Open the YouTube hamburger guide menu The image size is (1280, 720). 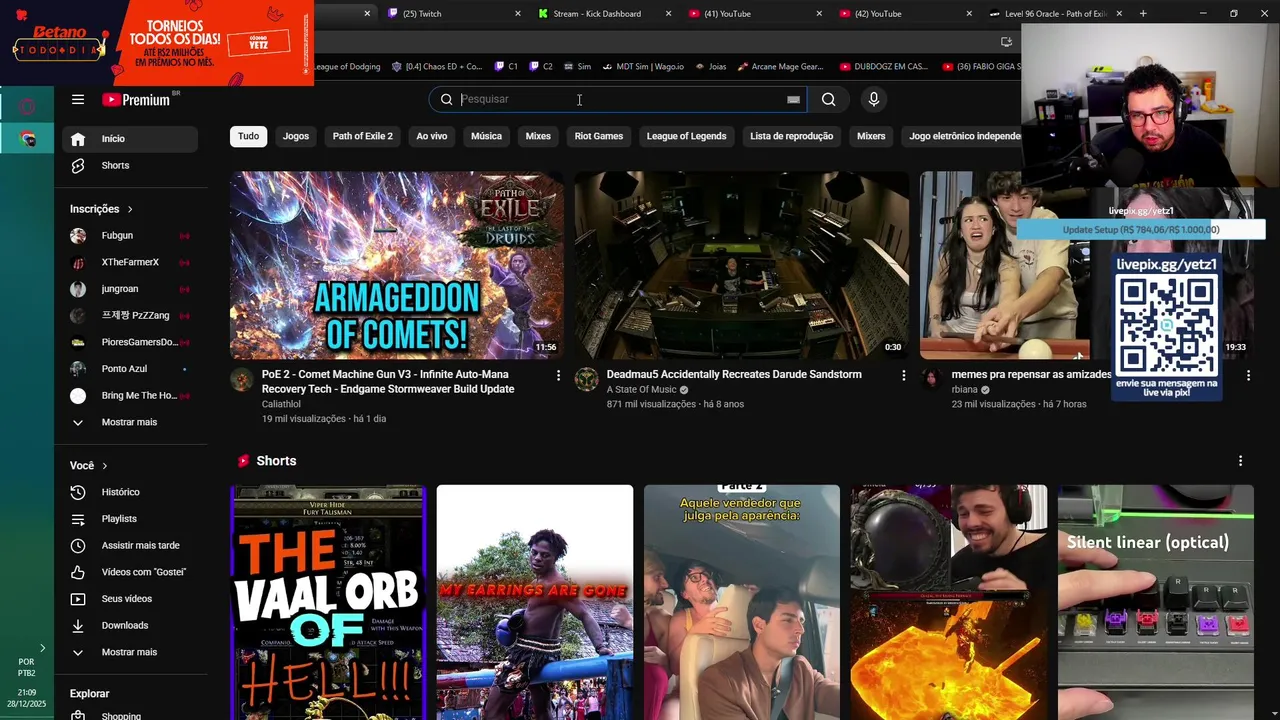[x=78, y=99]
